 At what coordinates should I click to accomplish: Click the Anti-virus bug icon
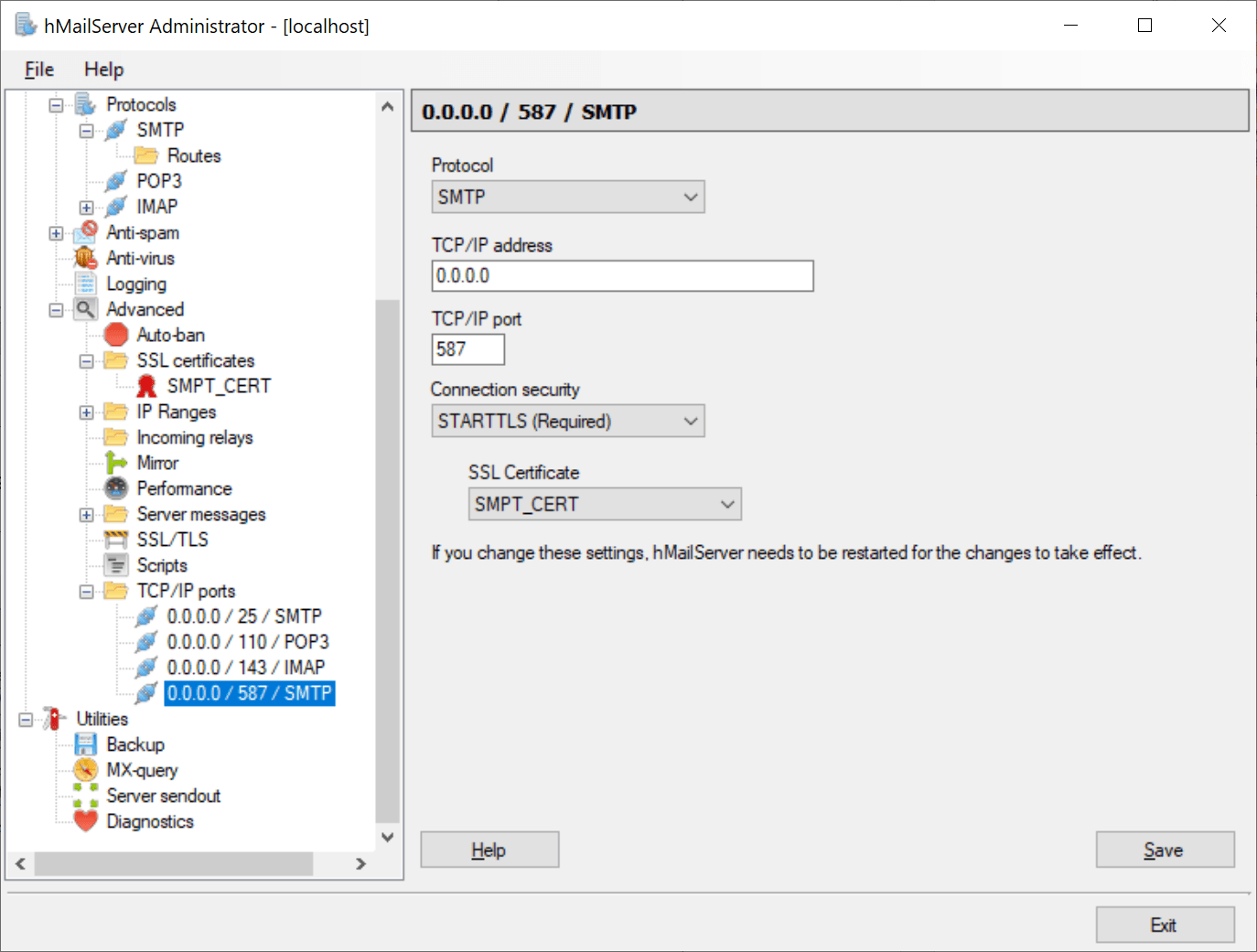pyautogui.click(x=85, y=258)
